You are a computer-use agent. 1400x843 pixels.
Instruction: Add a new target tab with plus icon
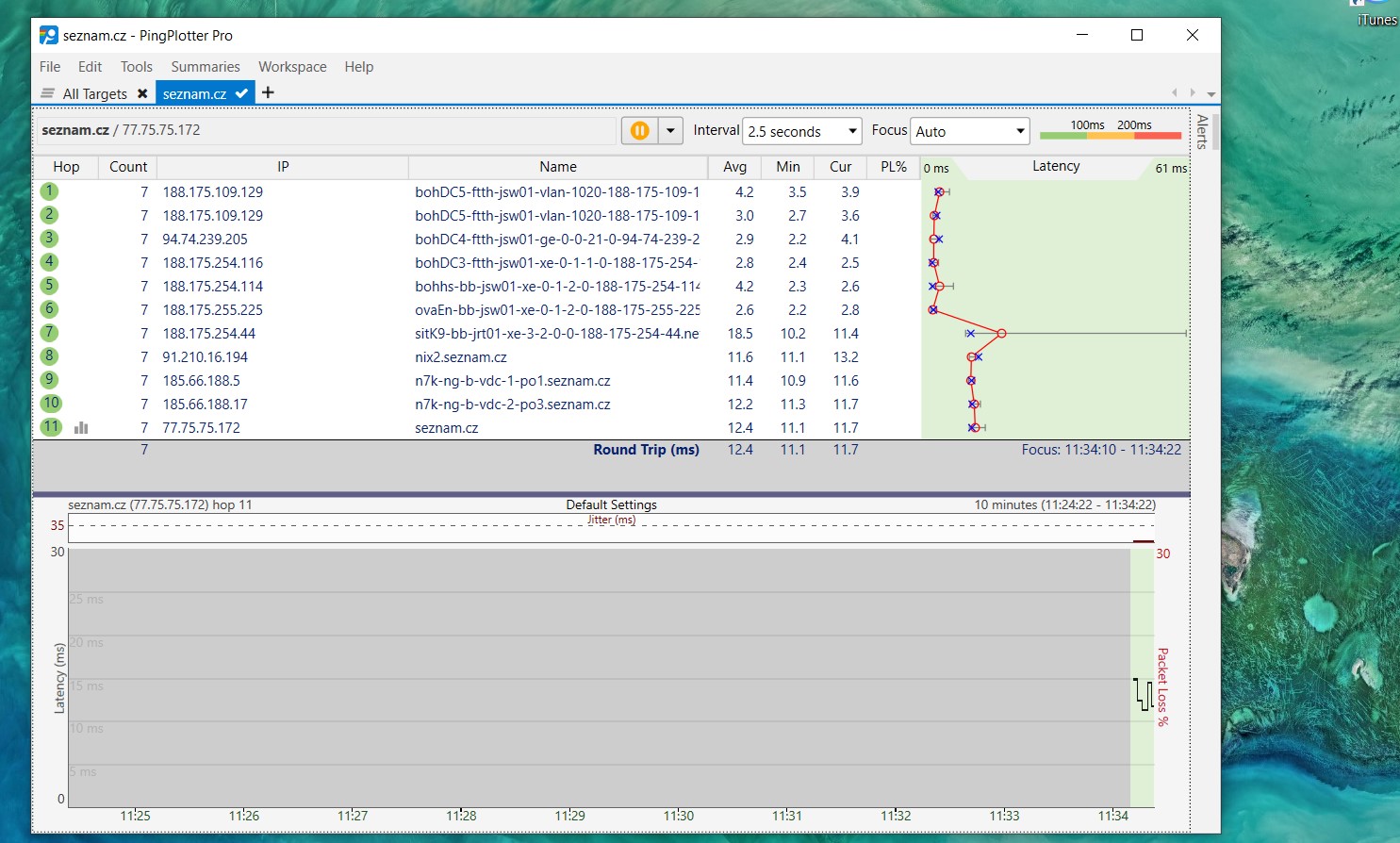(268, 92)
